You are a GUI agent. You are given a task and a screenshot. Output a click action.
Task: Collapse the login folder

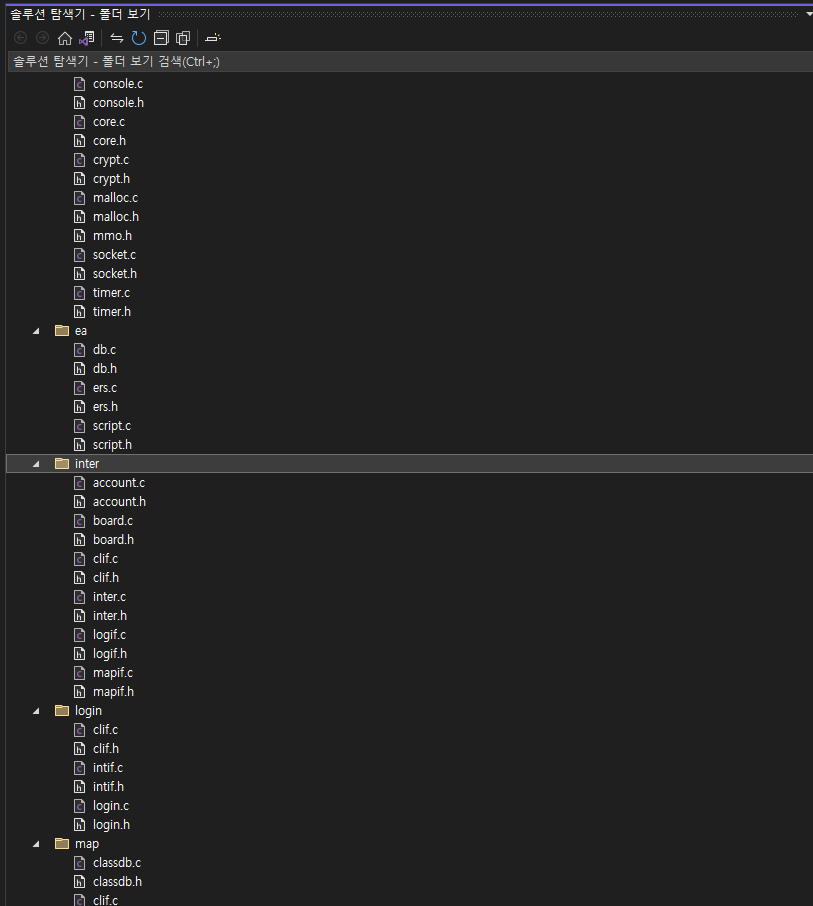36,711
